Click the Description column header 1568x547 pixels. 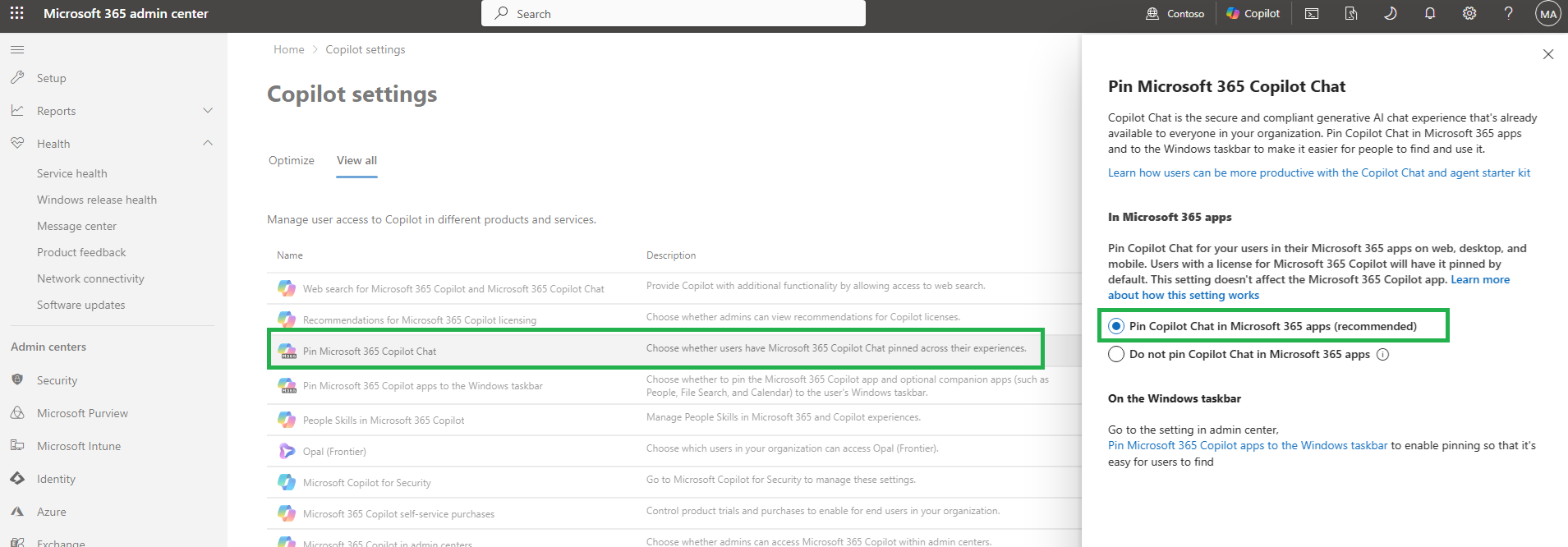tap(671, 255)
